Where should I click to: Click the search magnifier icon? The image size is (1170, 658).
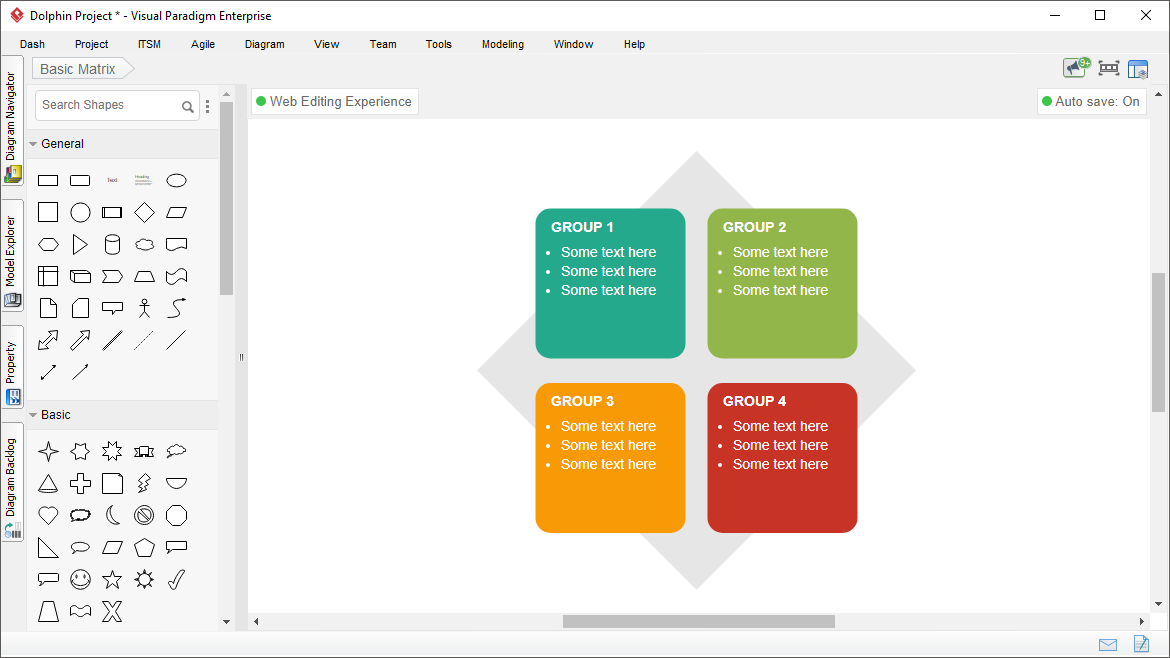[187, 107]
